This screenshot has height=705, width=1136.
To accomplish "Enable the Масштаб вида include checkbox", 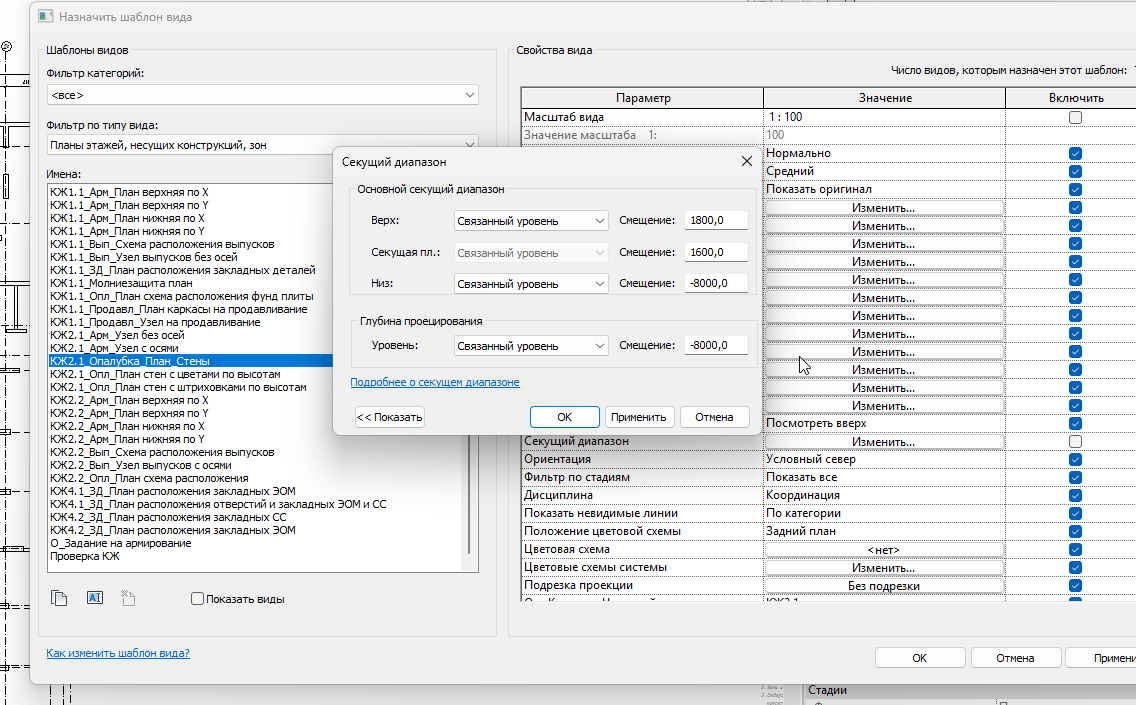I will (x=1075, y=117).
